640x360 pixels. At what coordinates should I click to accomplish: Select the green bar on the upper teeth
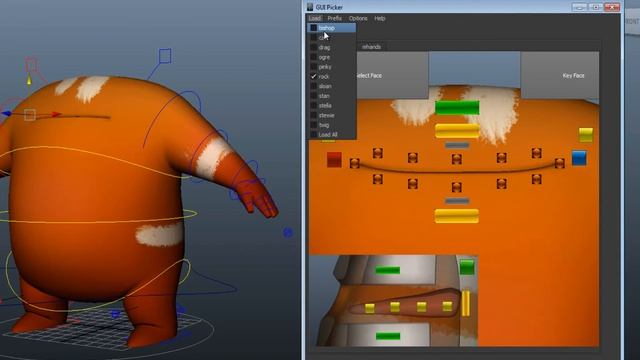tap(387, 270)
